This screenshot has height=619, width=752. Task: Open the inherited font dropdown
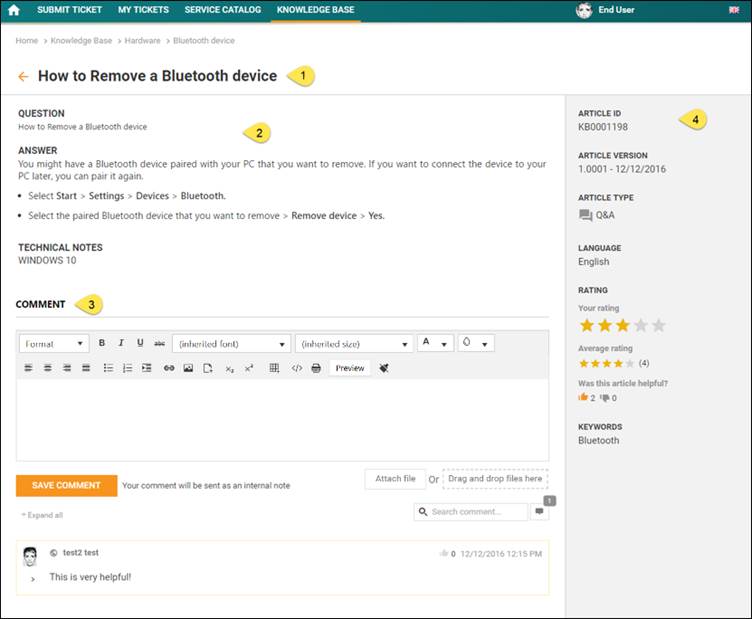coord(232,343)
